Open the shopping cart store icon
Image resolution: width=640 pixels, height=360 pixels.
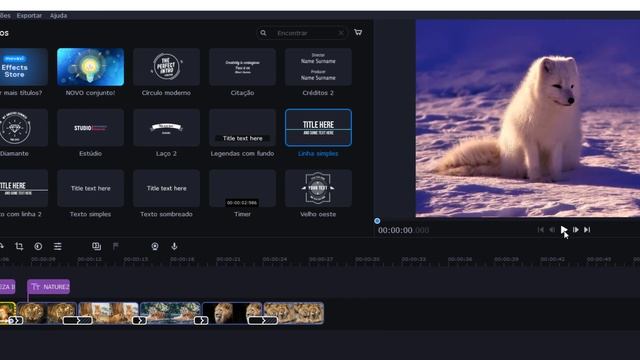pyautogui.click(x=358, y=32)
